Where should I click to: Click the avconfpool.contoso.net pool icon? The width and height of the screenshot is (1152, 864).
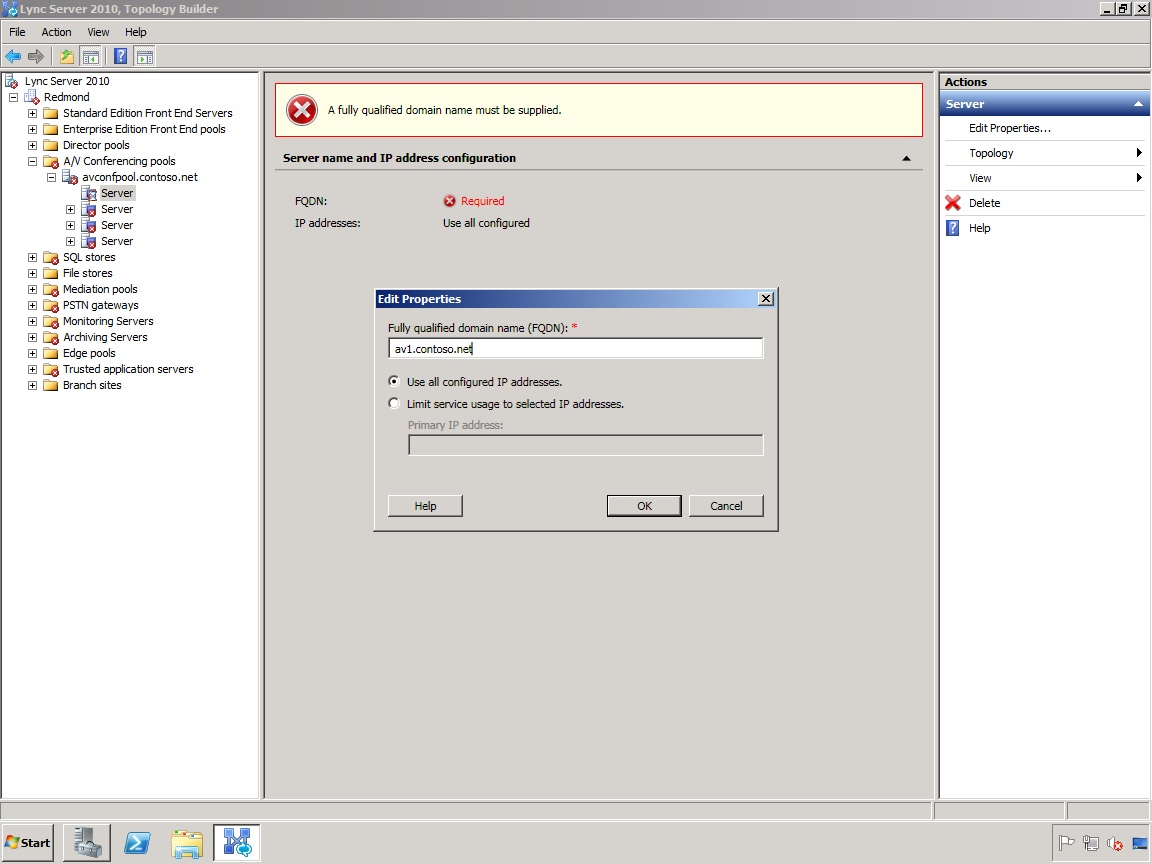(70, 177)
